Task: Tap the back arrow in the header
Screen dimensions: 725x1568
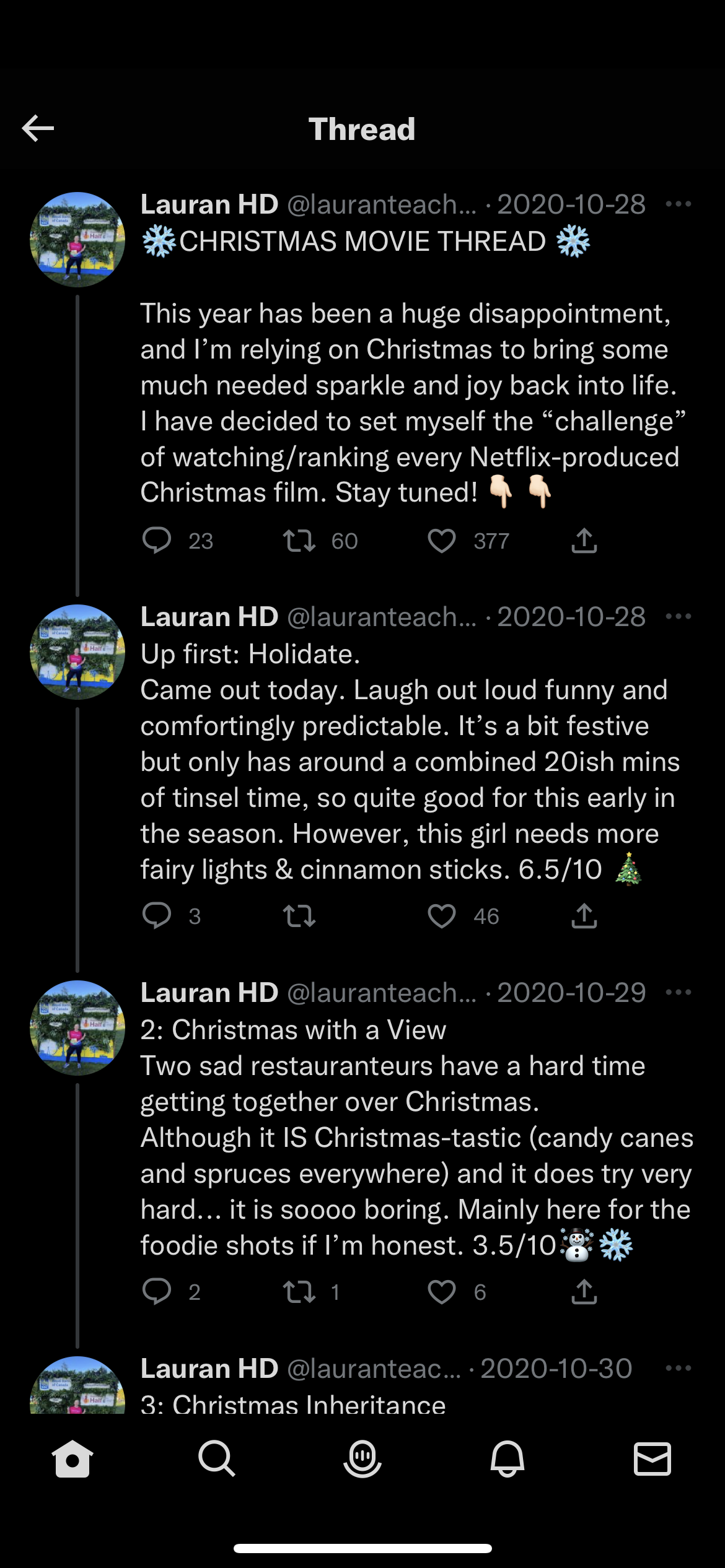Action: tap(38, 129)
